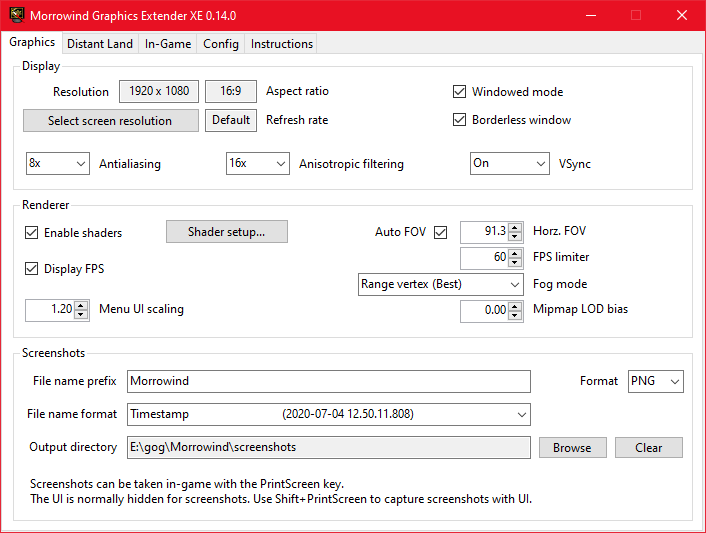Open the File name format Timestamp dropdown

tap(329, 414)
